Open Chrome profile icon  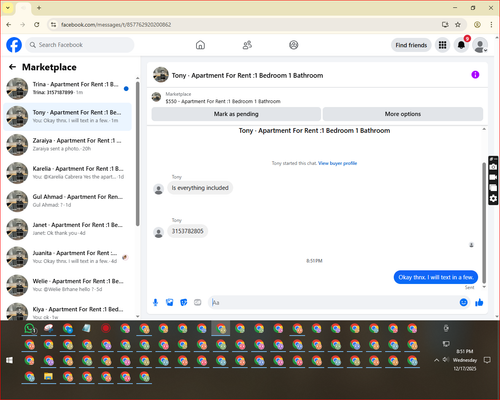pos(477,25)
